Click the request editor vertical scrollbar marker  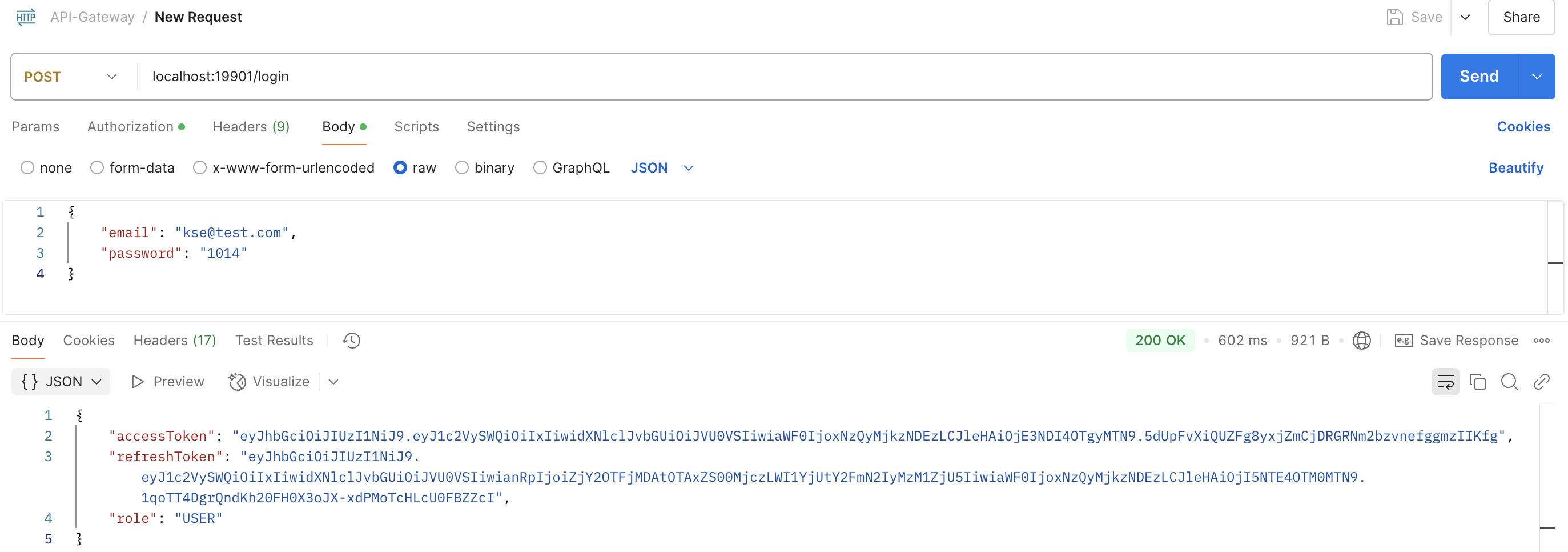[x=1555, y=263]
